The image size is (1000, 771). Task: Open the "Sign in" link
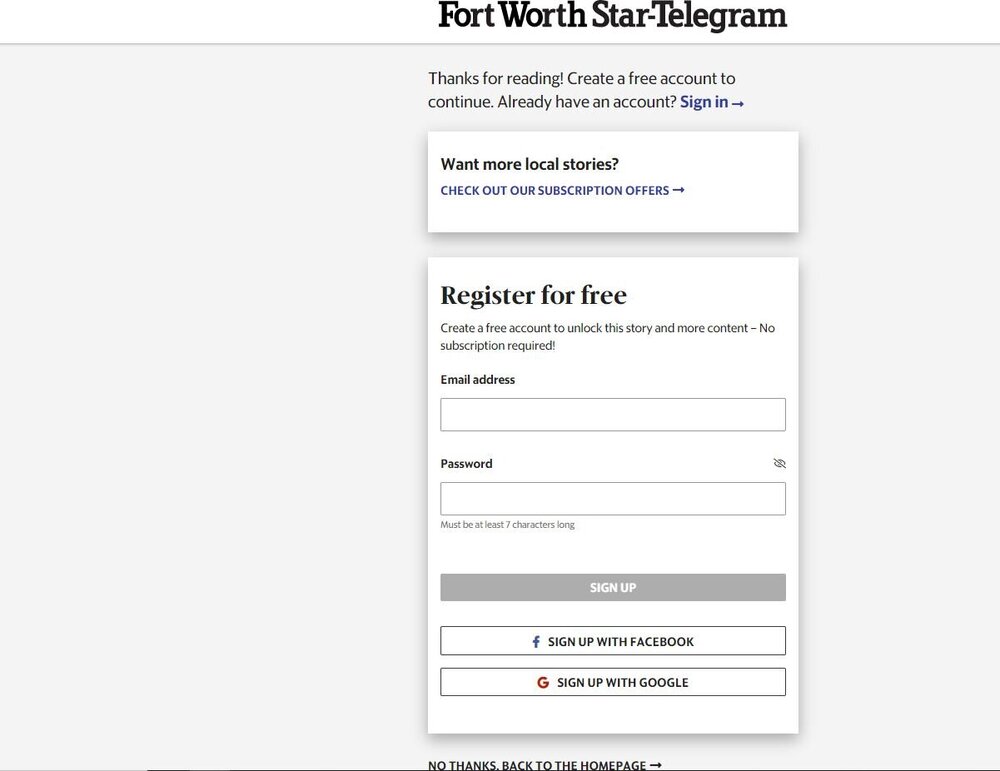(x=702, y=101)
